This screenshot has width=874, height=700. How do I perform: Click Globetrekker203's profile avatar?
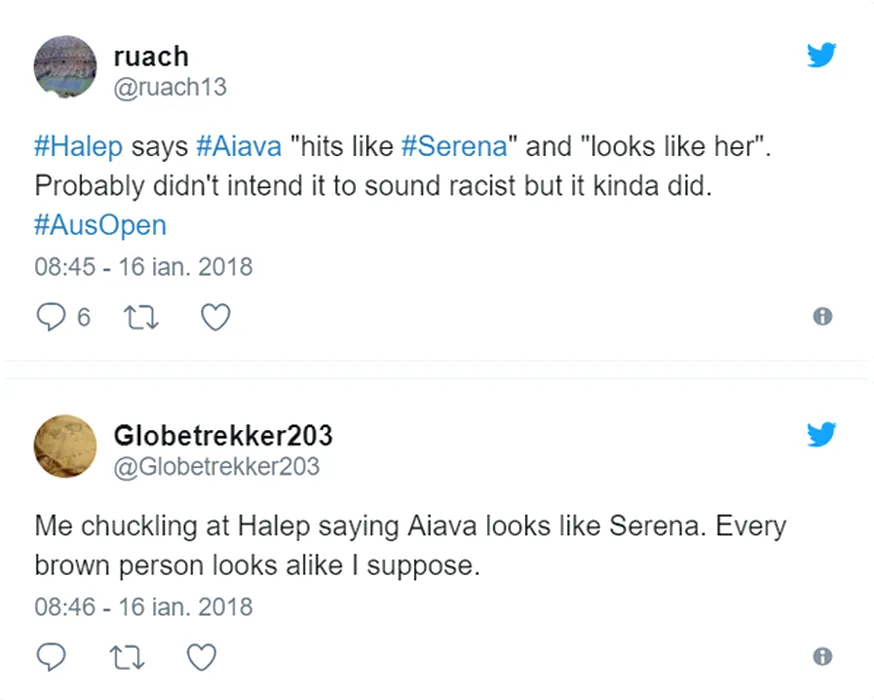(x=66, y=447)
